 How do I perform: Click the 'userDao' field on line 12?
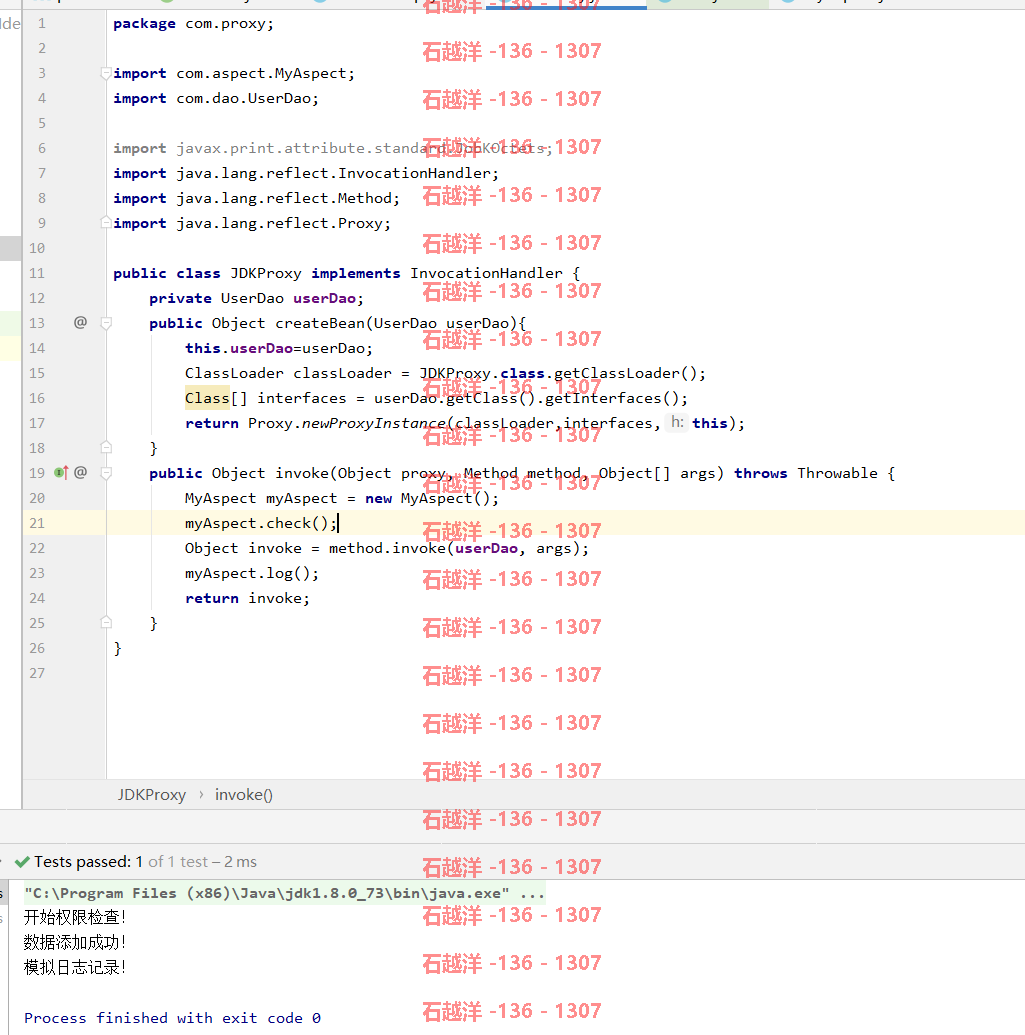click(324, 298)
